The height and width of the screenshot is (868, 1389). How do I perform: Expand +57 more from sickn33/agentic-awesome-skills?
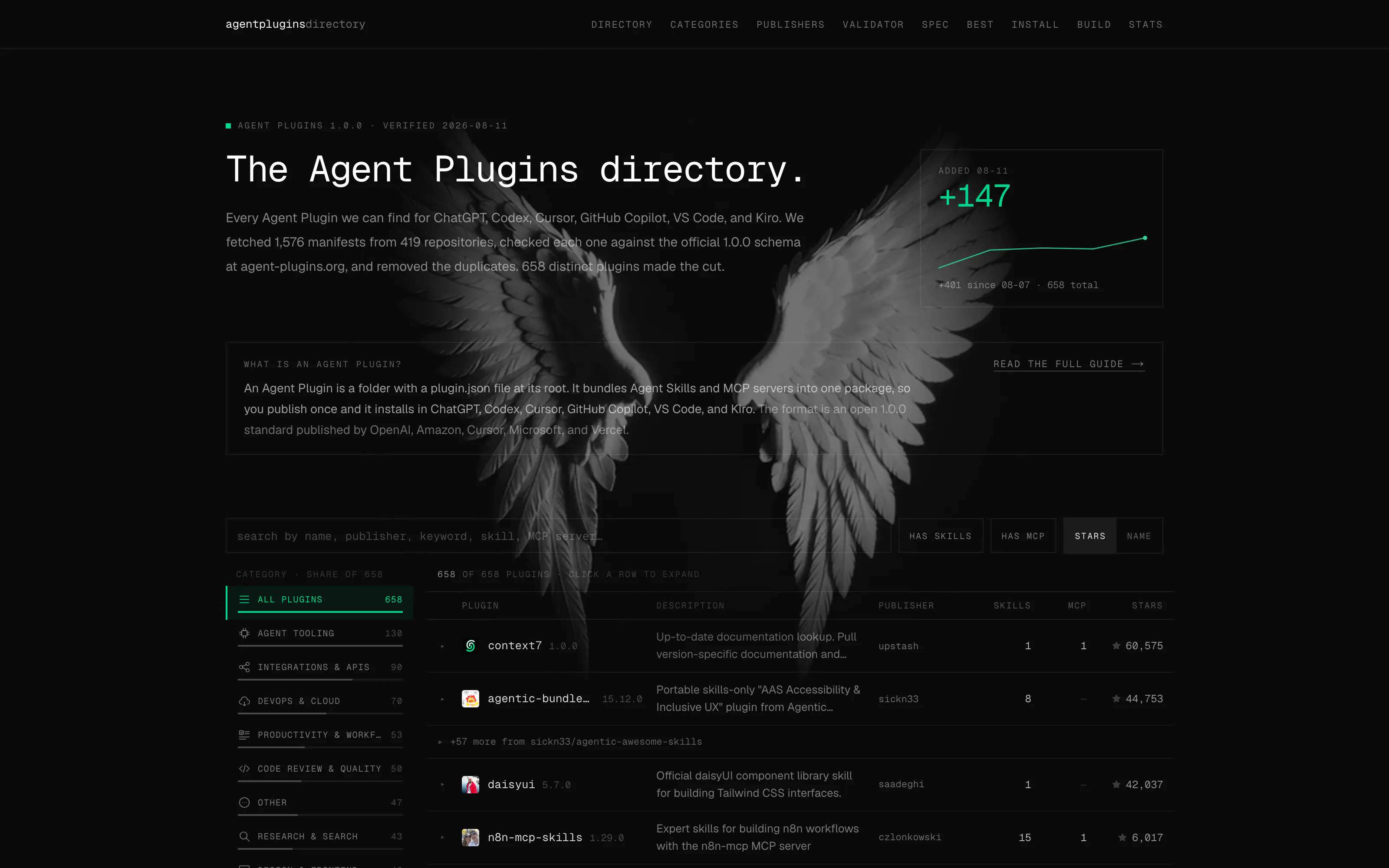[x=800, y=742]
